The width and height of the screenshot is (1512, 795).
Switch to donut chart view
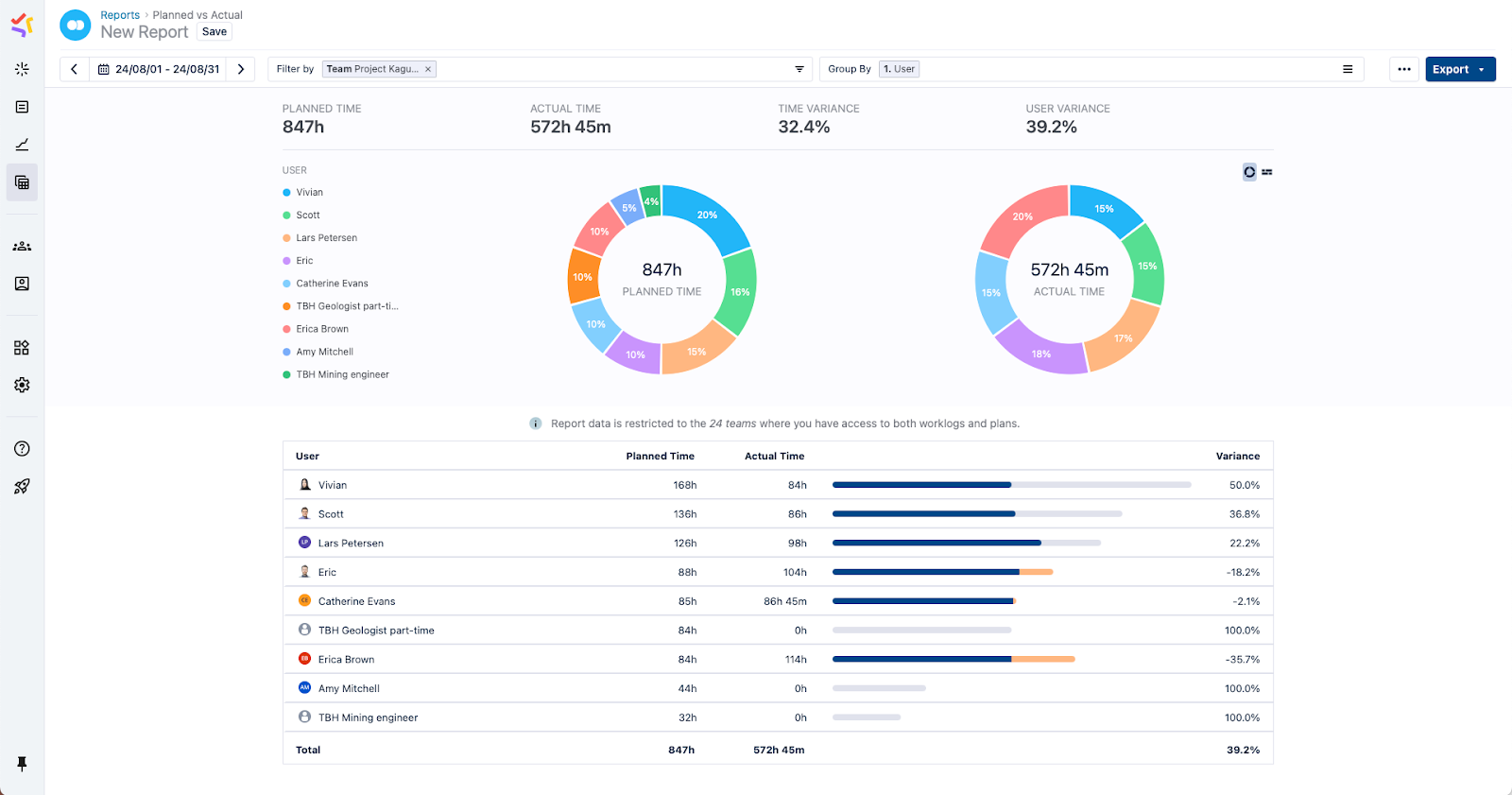pyautogui.click(x=1249, y=172)
